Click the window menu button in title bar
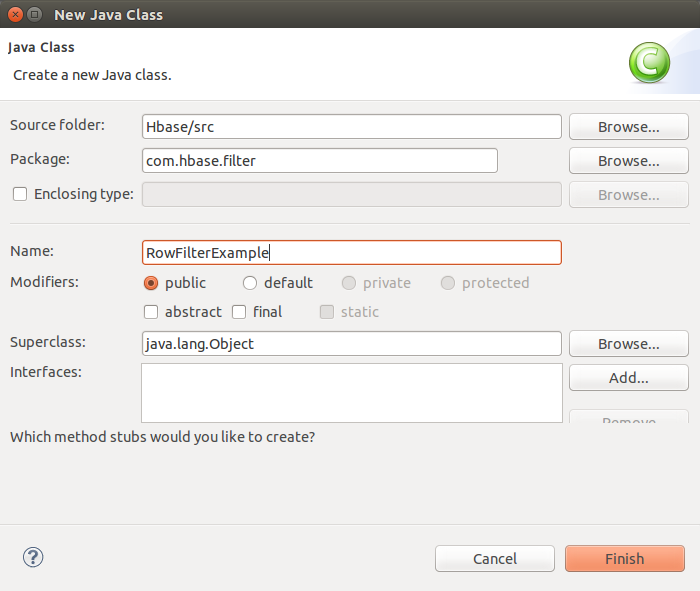The image size is (700, 591). tap(34, 15)
